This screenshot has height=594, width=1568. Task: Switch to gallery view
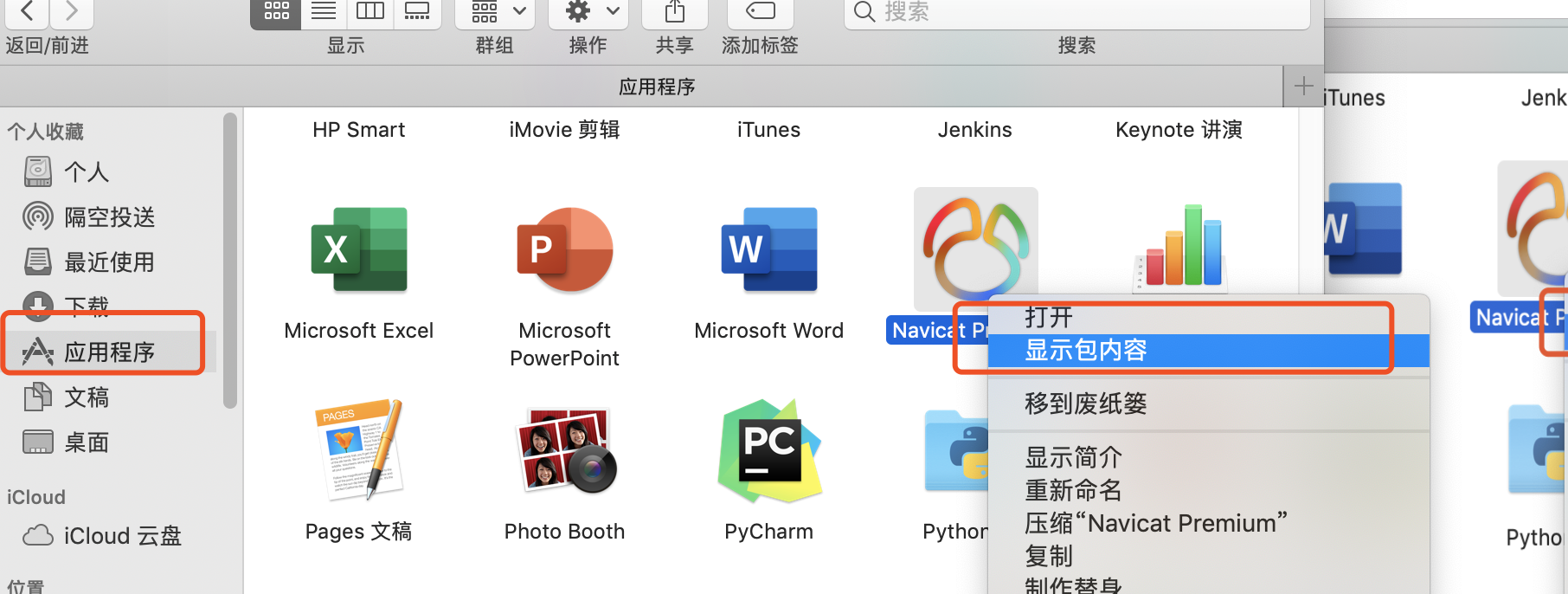click(x=417, y=11)
